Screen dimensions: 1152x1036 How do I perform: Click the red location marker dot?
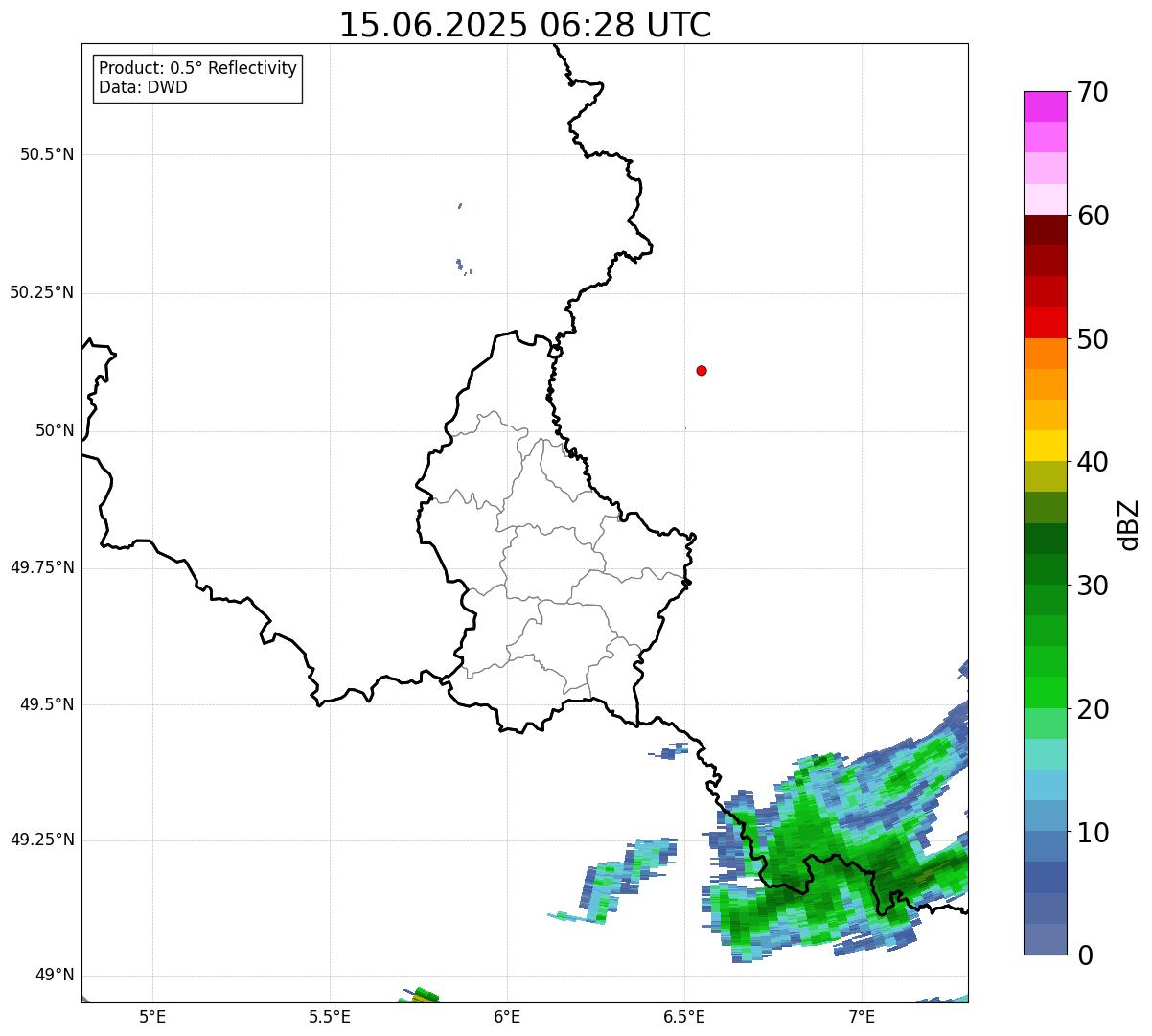(702, 370)
